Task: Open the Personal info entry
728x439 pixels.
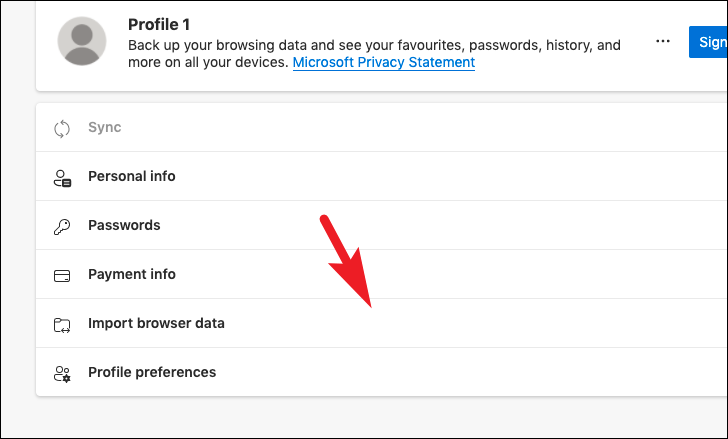Action: pyautogui.click(x=382, y=176)
